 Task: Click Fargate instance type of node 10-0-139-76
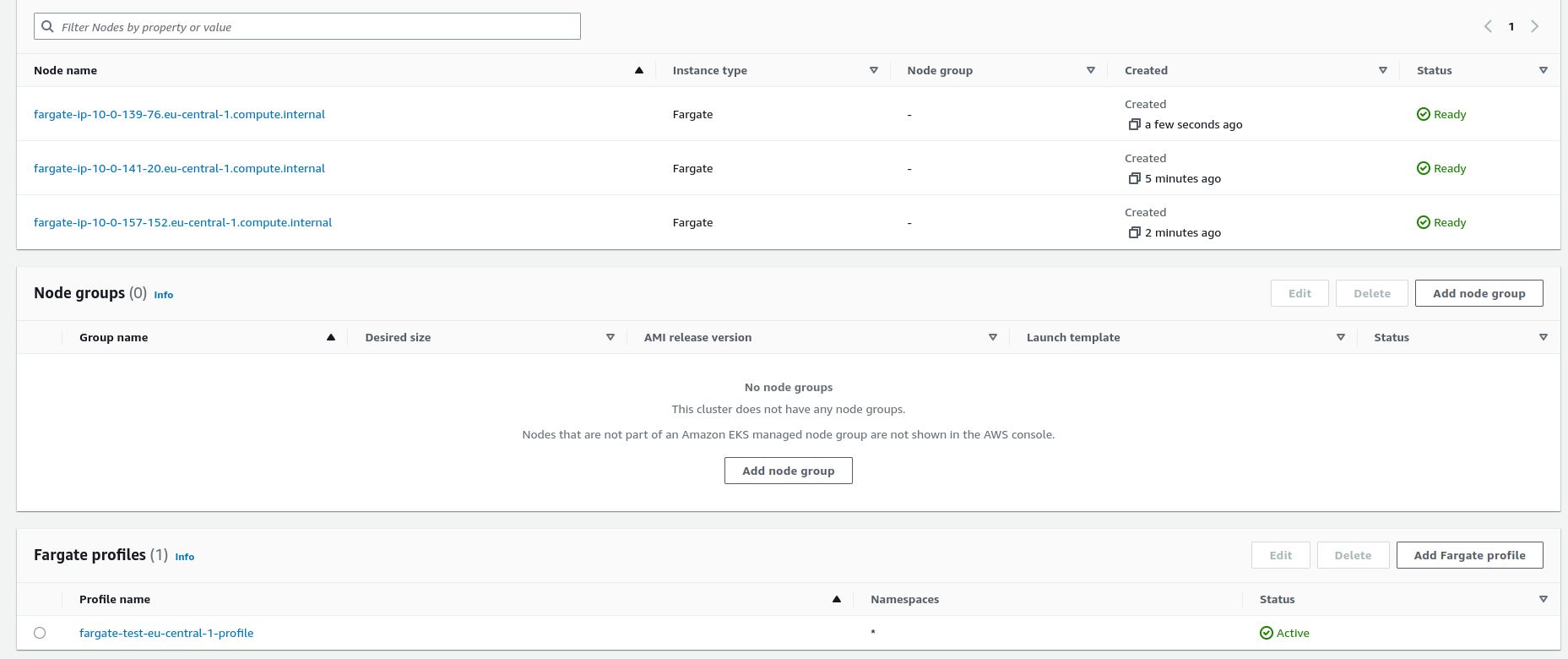[692, 114]
